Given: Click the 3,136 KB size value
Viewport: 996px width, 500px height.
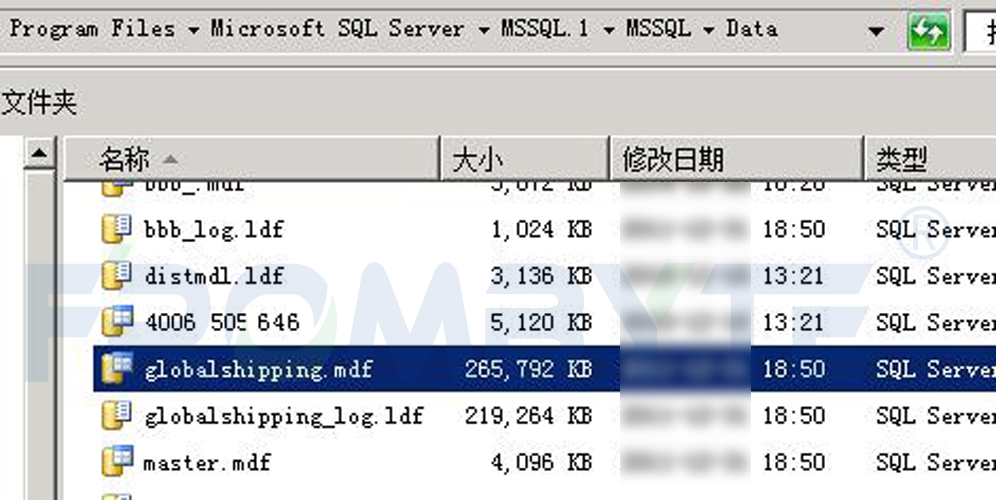Looking at the screenshot, I should 541,276.
